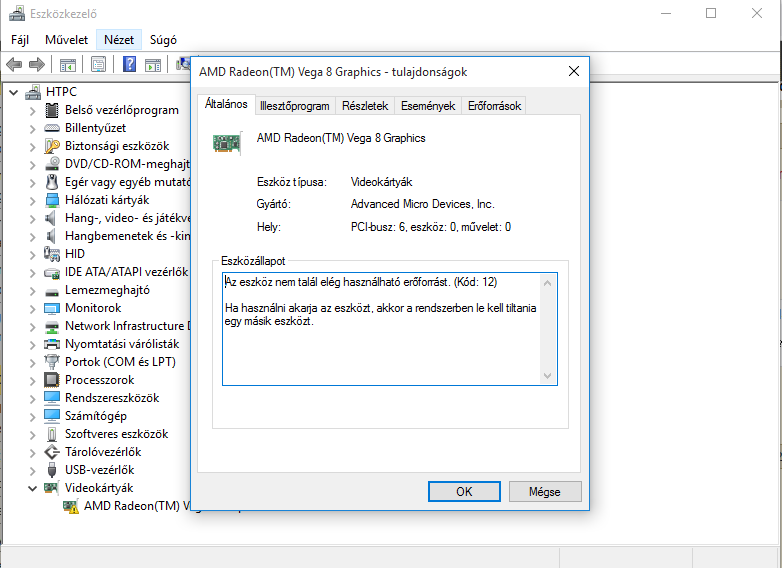Click the blue Help question mark icon
782x568 pixels.
129,64
